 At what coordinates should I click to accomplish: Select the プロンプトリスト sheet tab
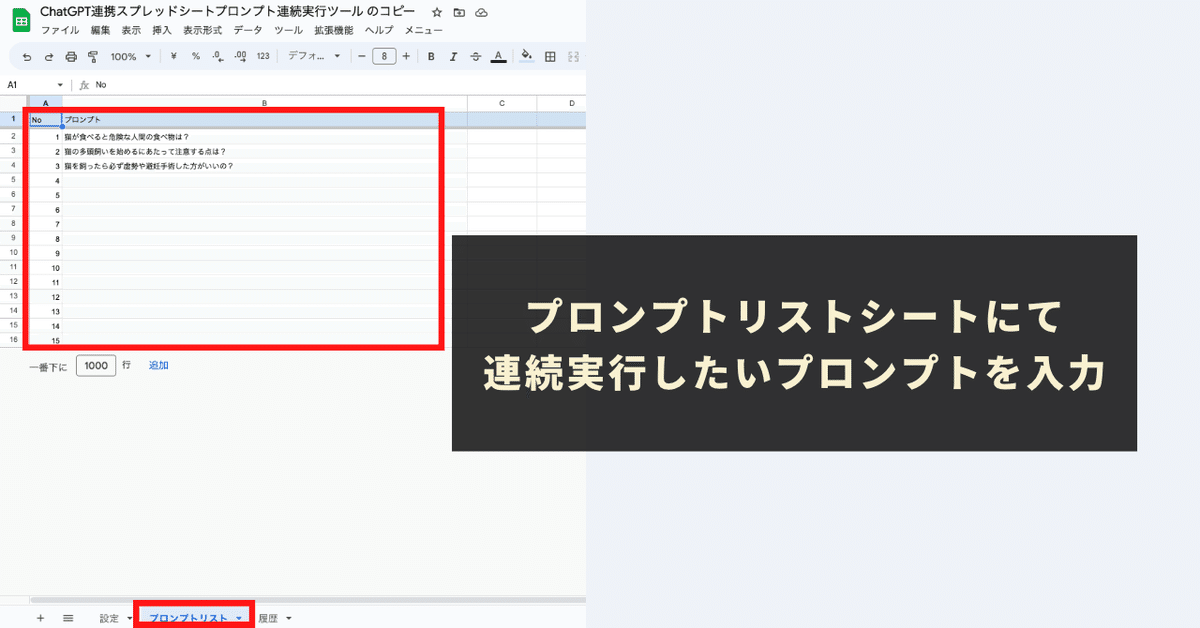pyautogui.click(x=189, y=619)
